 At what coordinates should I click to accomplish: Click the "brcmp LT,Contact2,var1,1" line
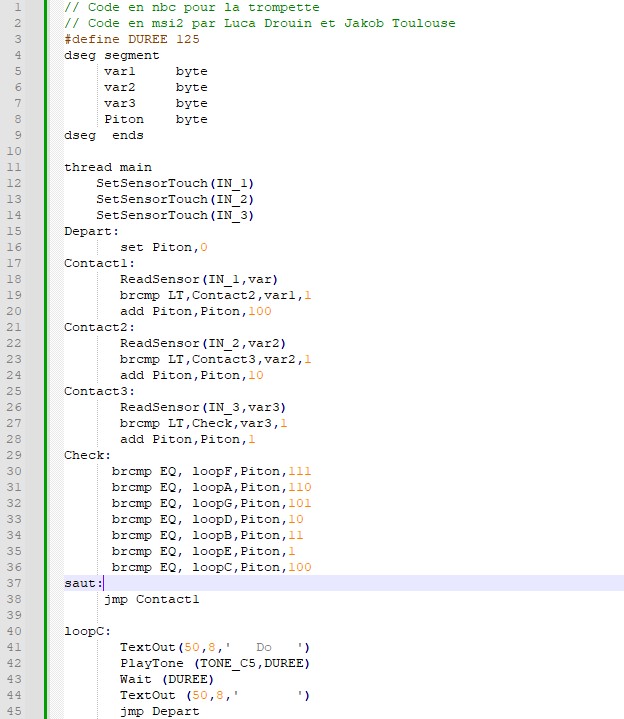click(x=215, y=295)
